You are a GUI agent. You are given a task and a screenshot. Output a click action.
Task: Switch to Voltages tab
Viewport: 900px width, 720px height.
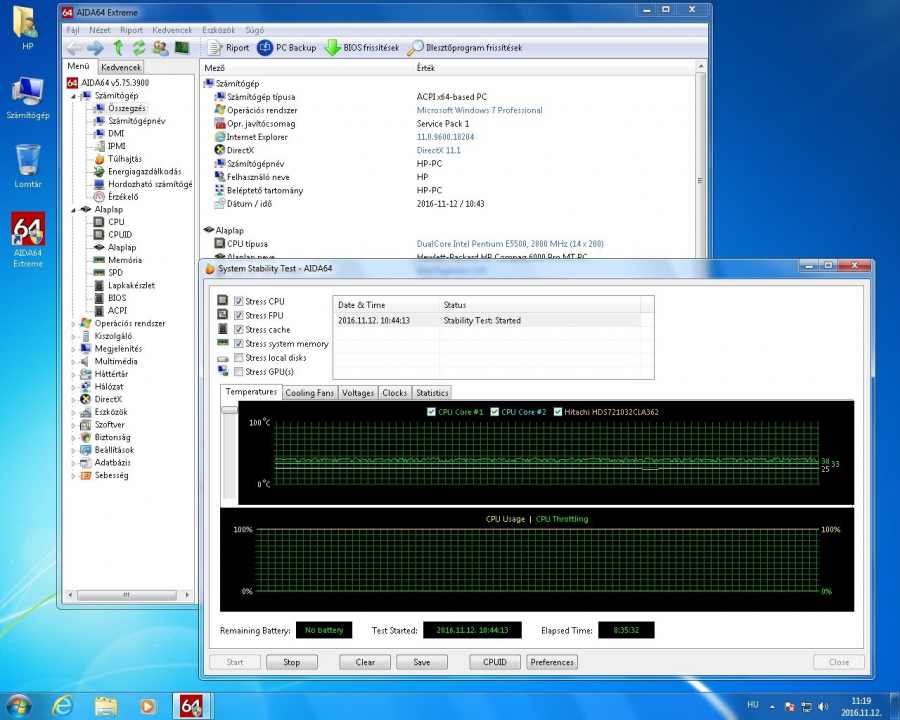pos(358,393)
